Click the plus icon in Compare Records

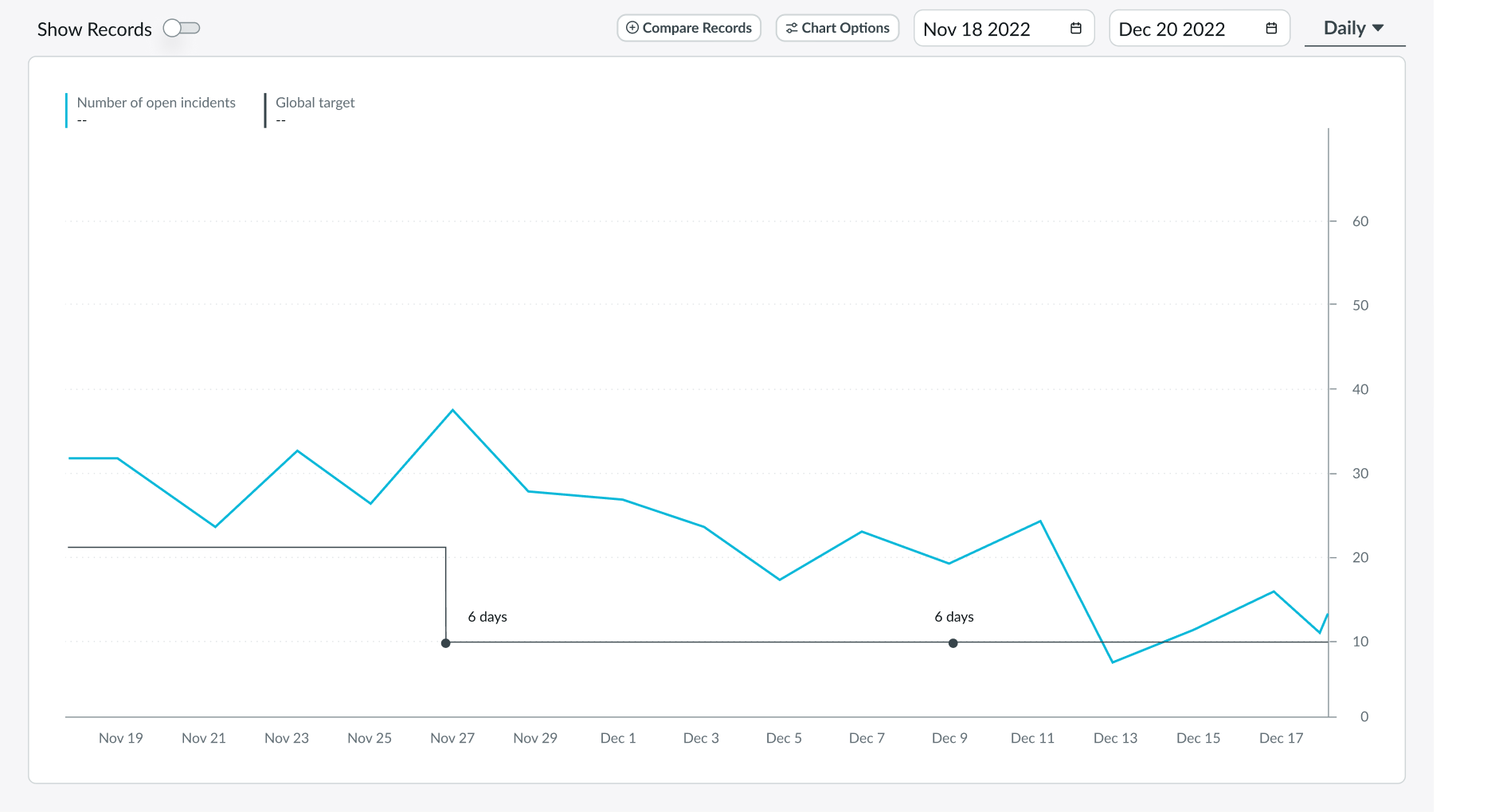(631, 27)
